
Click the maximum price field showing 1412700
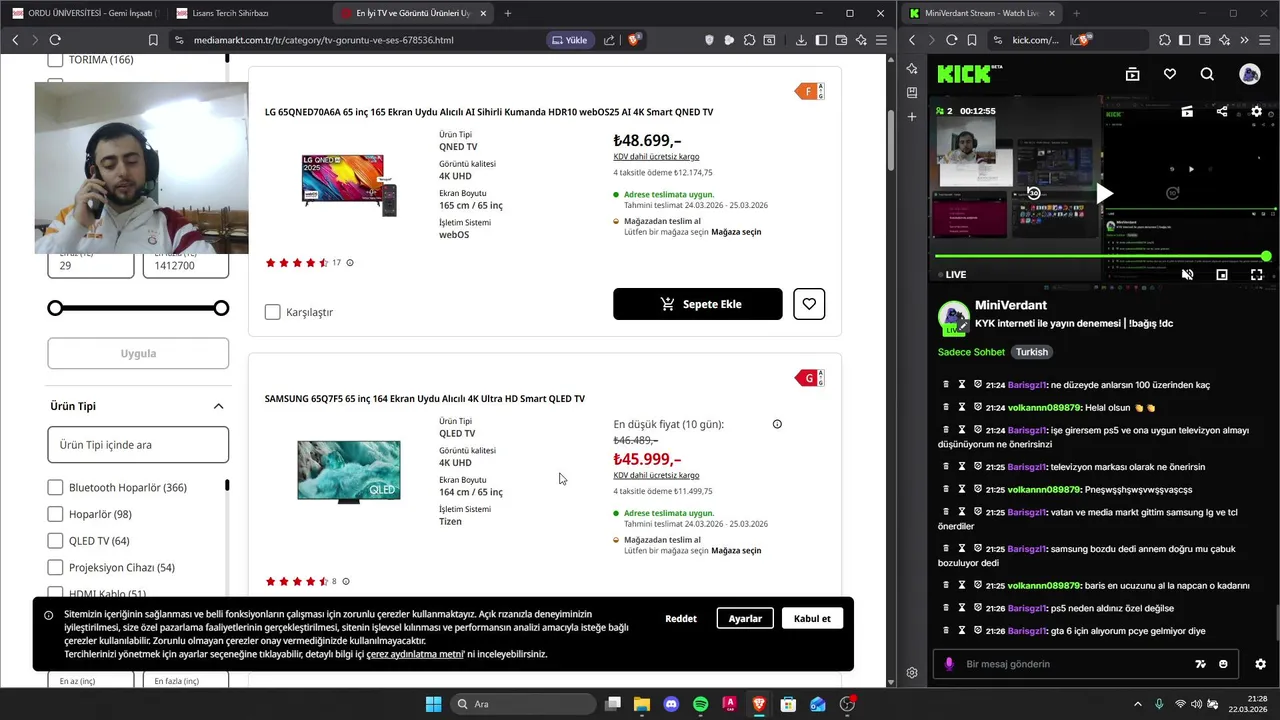coord(186,265)
